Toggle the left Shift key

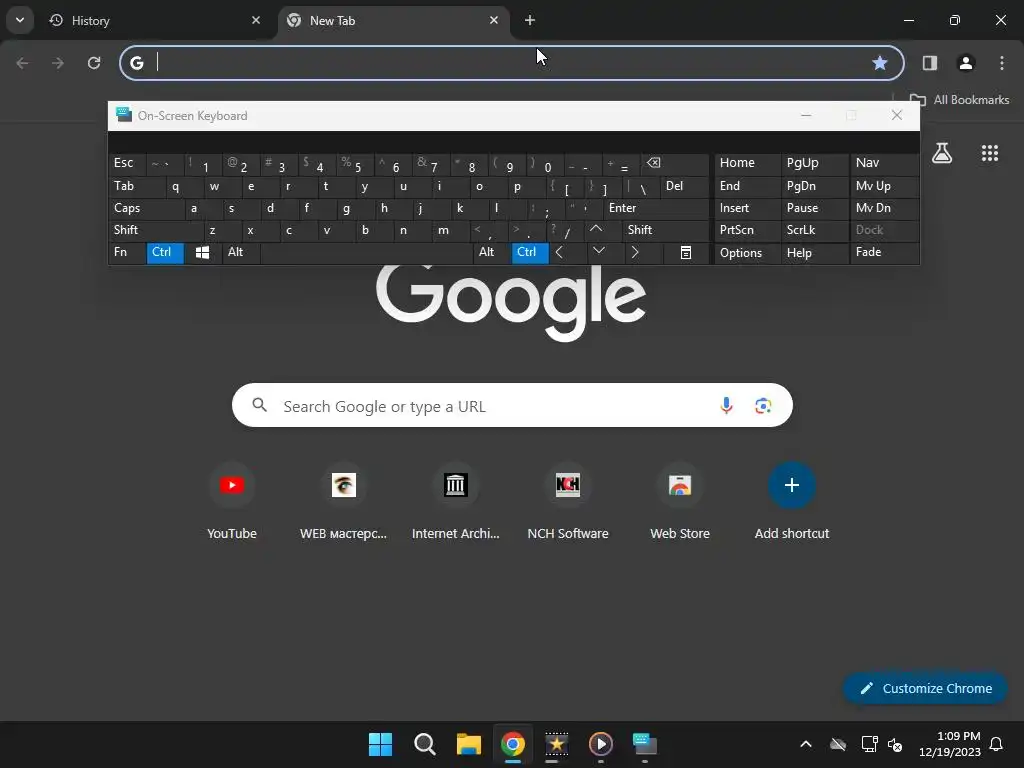coord(155,230)
